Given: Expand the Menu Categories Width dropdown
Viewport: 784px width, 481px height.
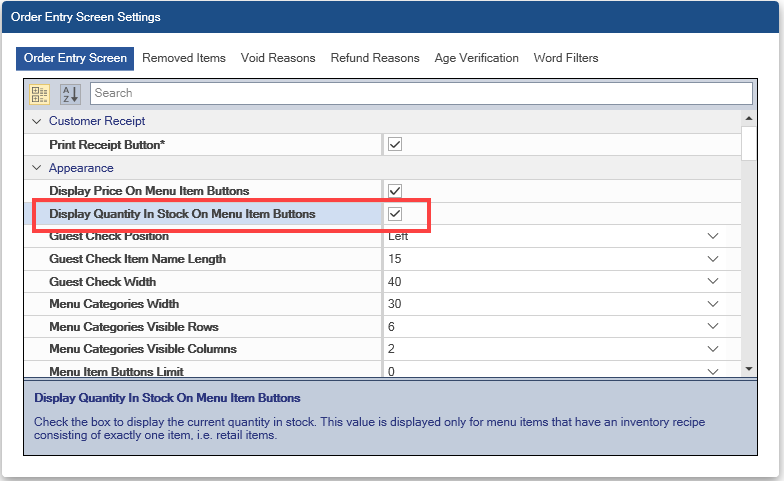Looking at the screenshot, I should (x=713, y=304).
